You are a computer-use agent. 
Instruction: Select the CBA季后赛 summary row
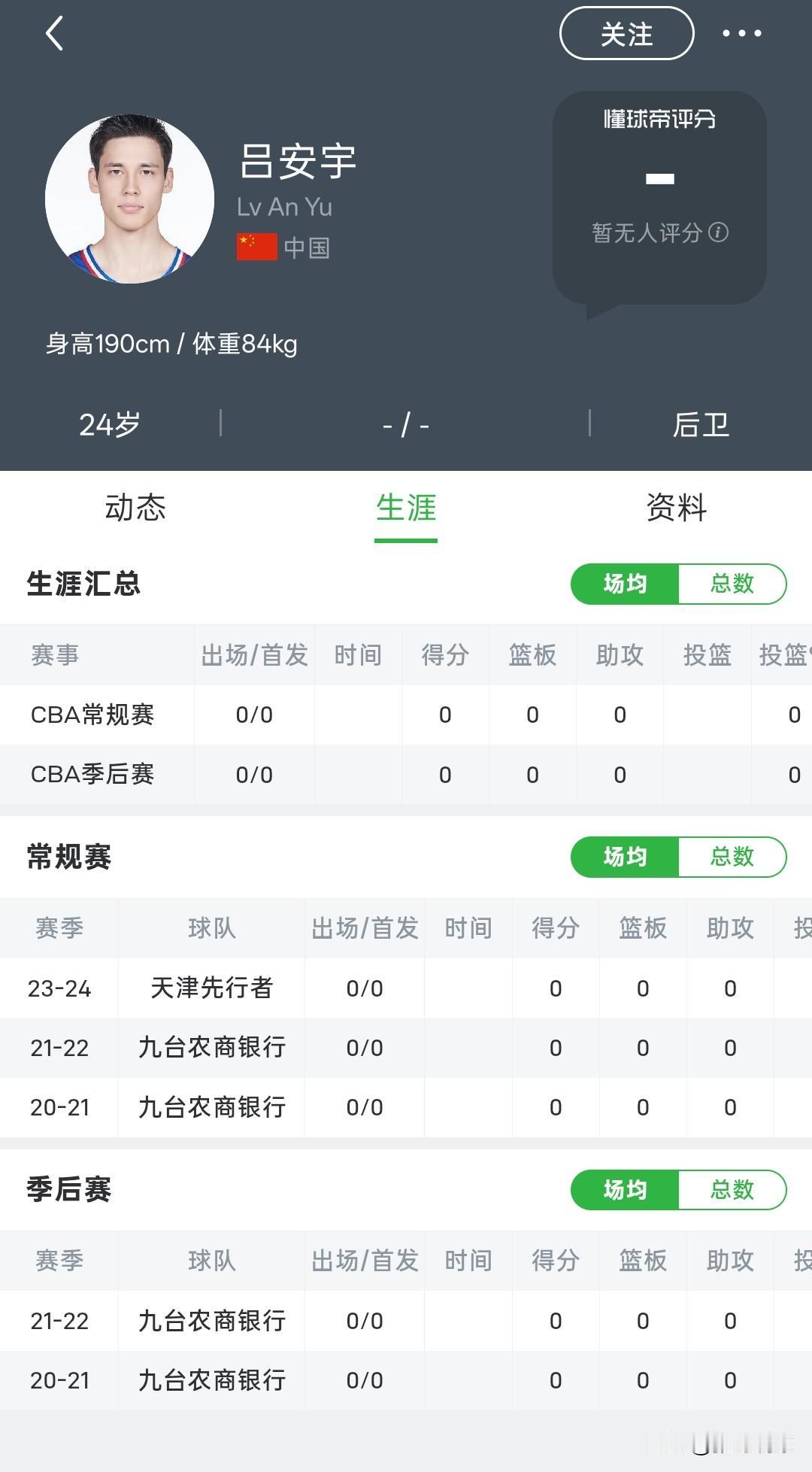click(x=406, y=775)
